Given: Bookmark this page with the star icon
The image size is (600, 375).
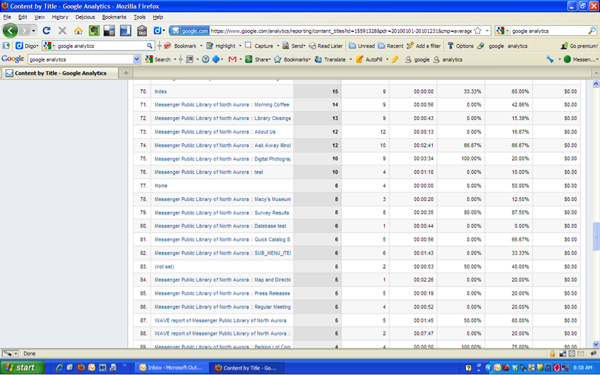Looking at the screenshot, I should pyautogui.click(x=478, y=31).
